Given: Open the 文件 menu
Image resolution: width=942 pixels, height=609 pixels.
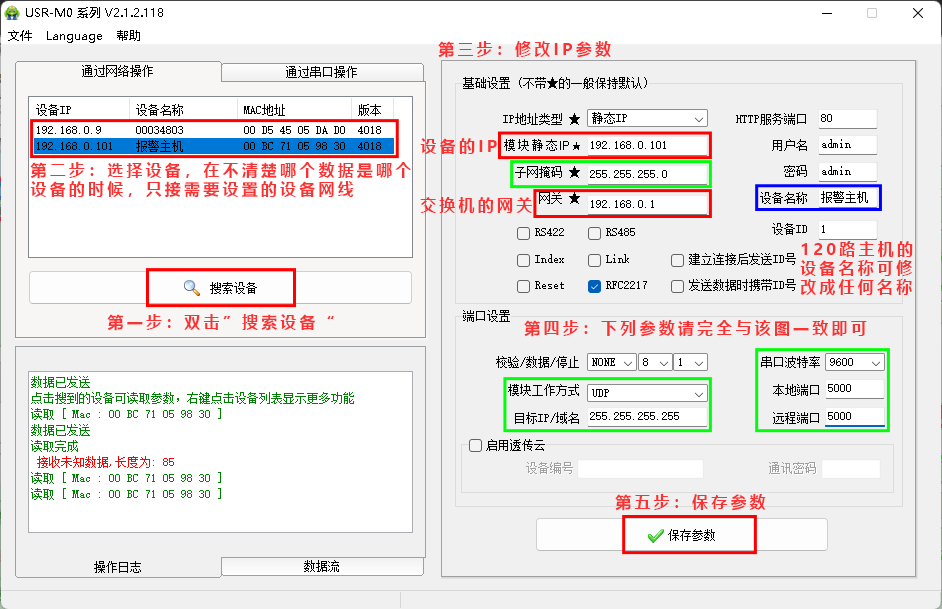Looking at the screenshot, I should coord(20,36).
